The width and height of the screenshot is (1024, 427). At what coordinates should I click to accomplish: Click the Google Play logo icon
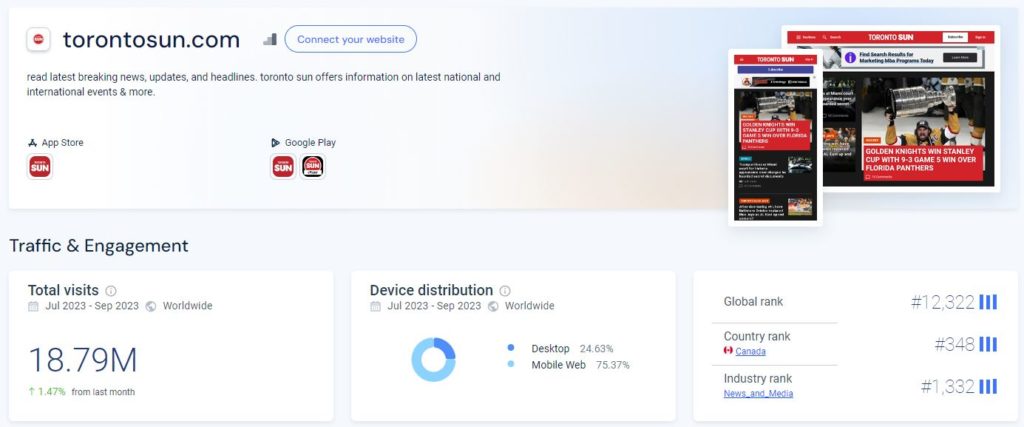coord(276,142)
